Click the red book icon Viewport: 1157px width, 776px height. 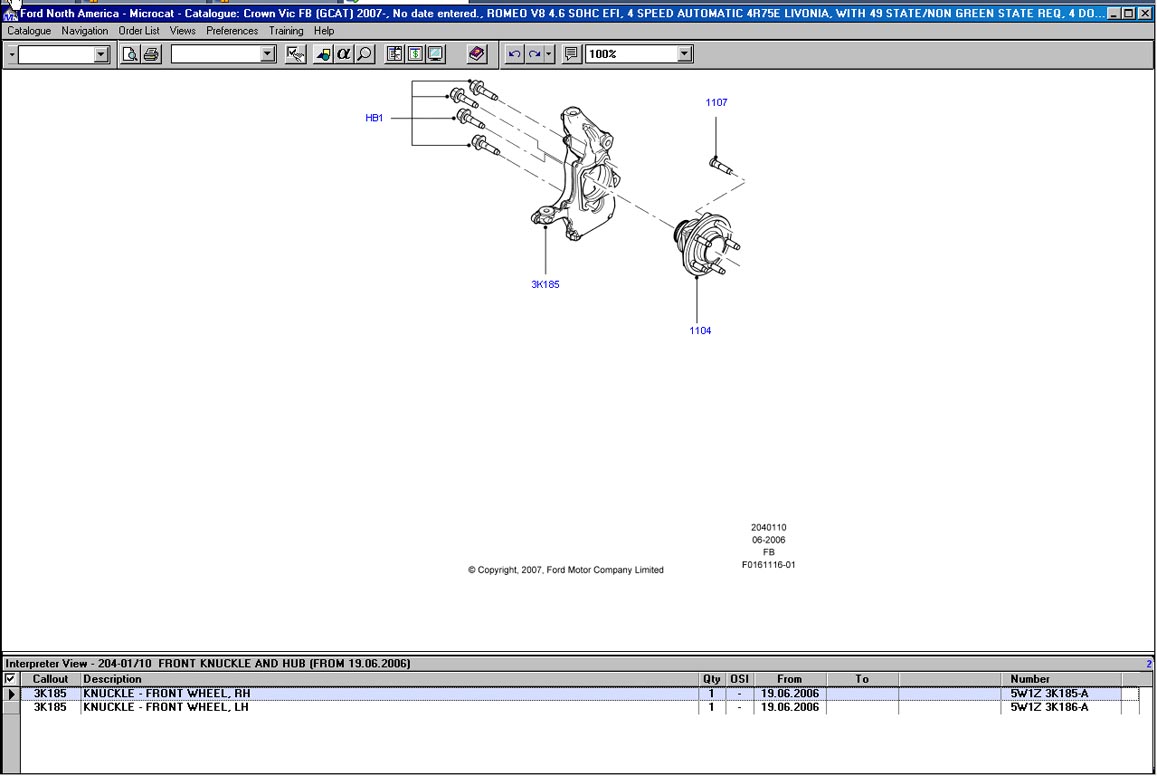pos(477,54)
